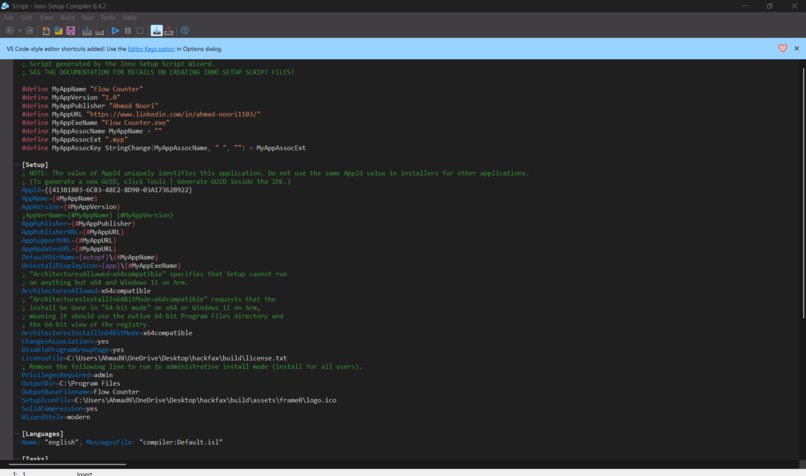Click the MyAppURL linkedin define line
Image resolution: width=806 pixels, height=476 pixels.
pos(141,114)
